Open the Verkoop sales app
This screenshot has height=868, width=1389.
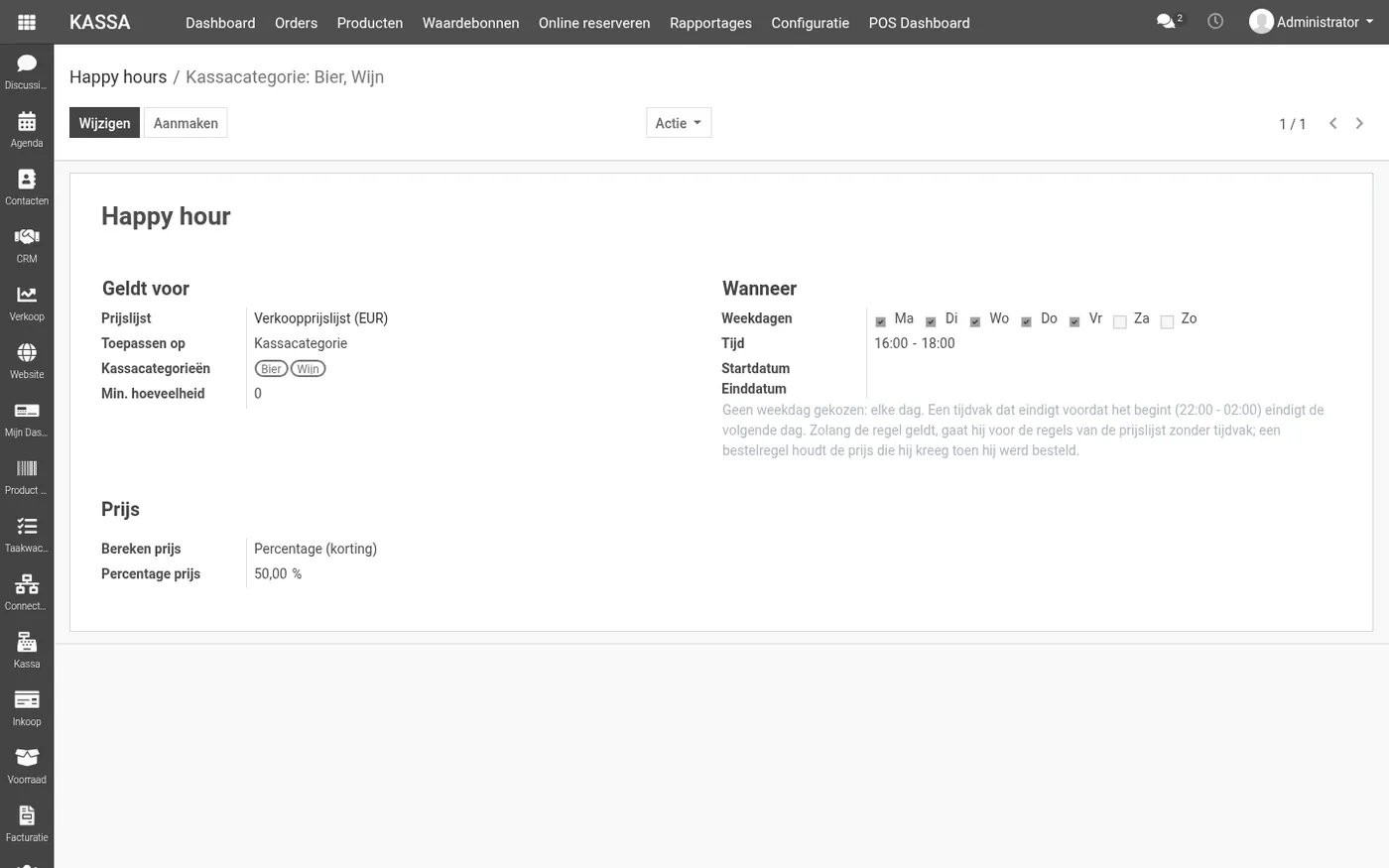(27, 303)
